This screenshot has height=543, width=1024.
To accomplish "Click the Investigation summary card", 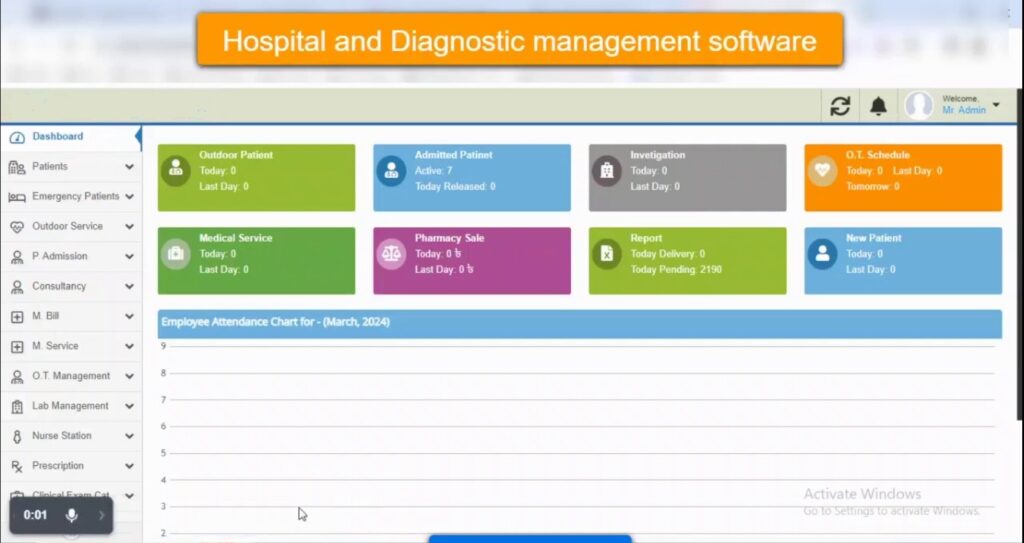I will point(686,178).
